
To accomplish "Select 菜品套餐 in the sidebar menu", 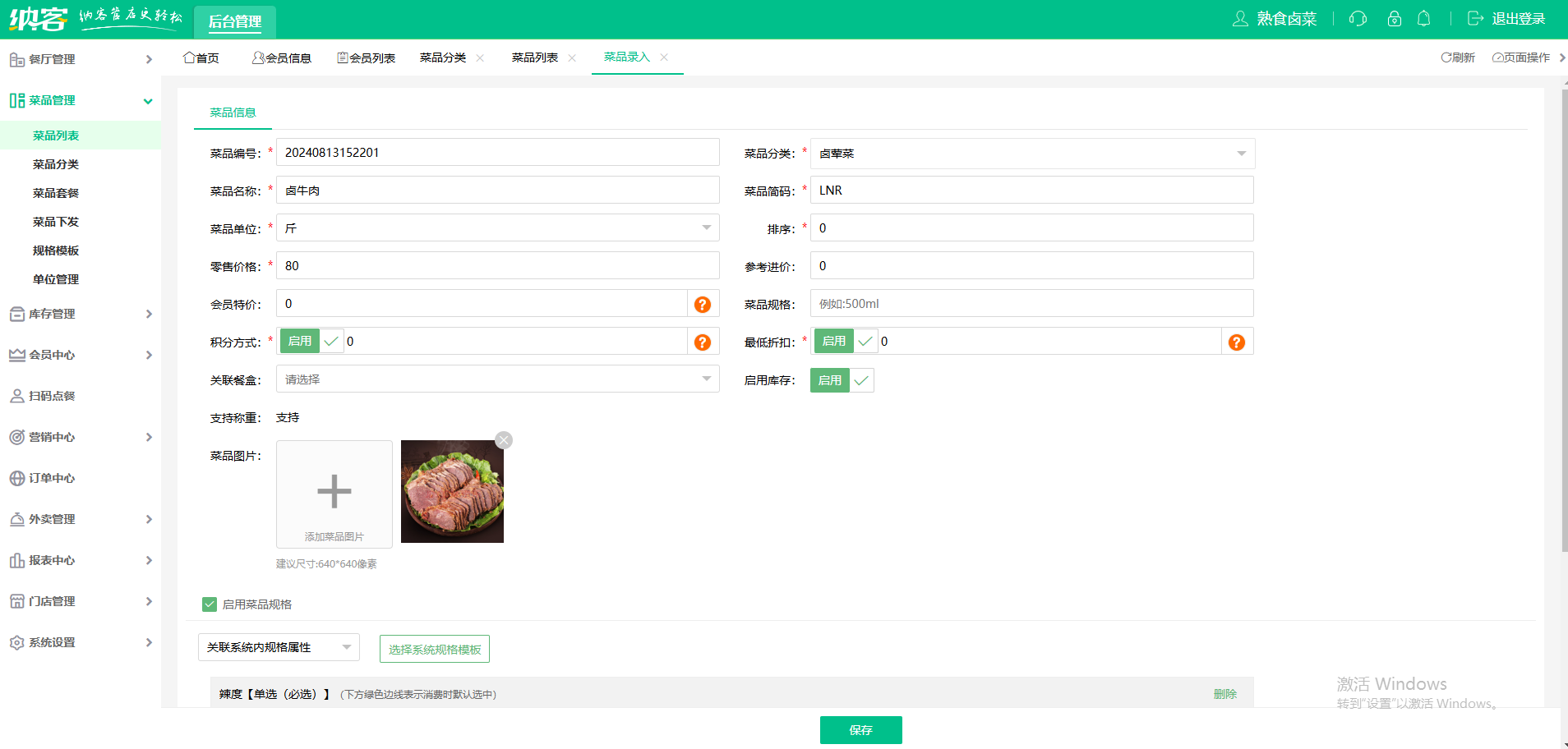I will click(56, 193).
